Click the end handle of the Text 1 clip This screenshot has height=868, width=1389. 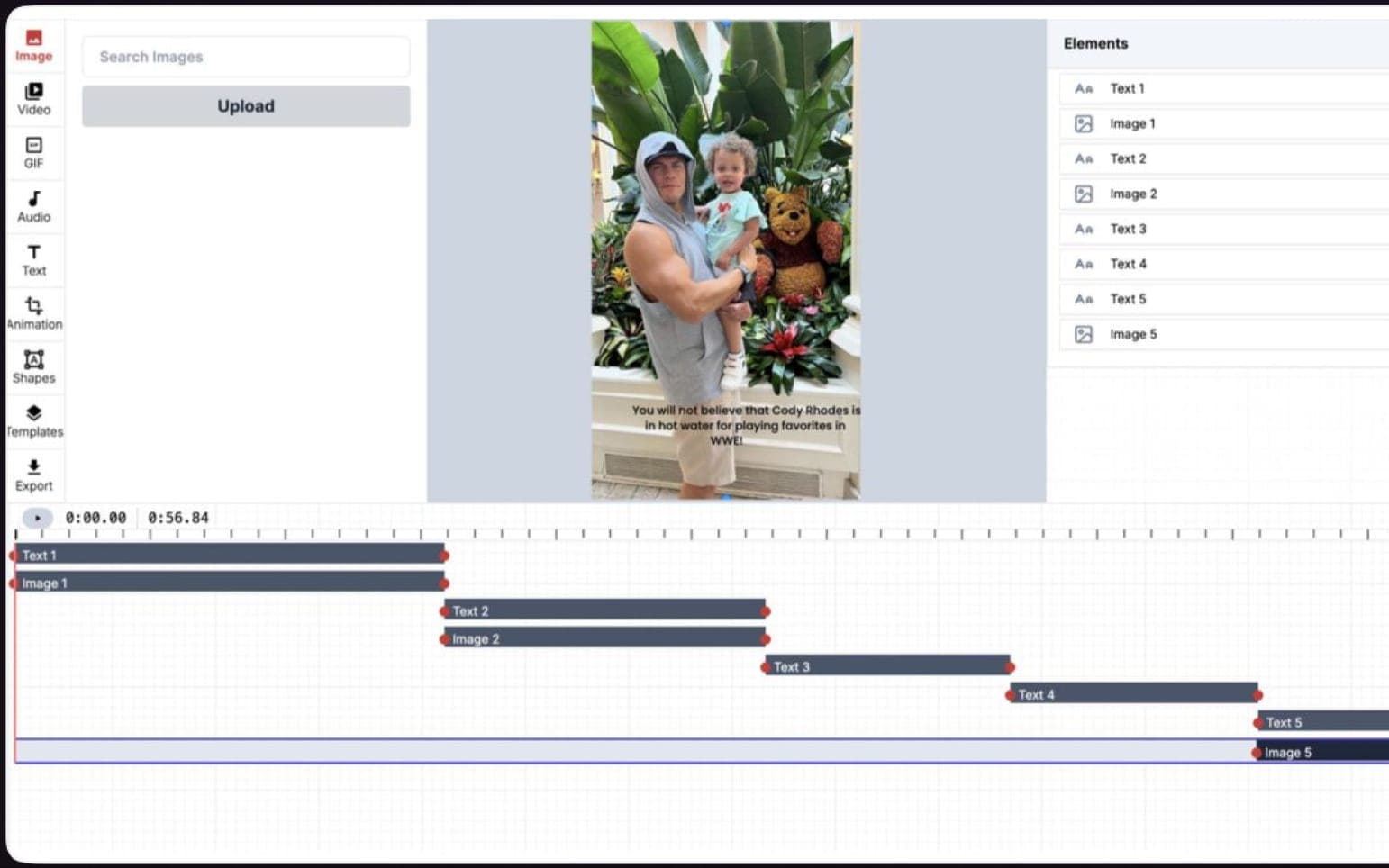click(445, 556)
